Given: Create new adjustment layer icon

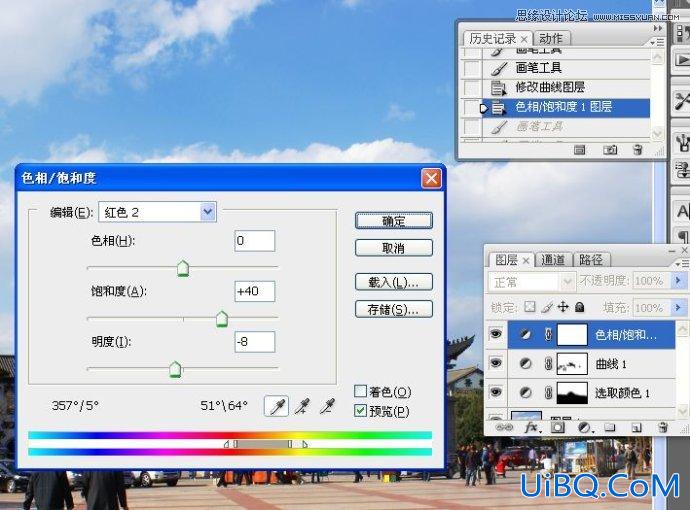Looking at the screenshot, I should (584, 427).
